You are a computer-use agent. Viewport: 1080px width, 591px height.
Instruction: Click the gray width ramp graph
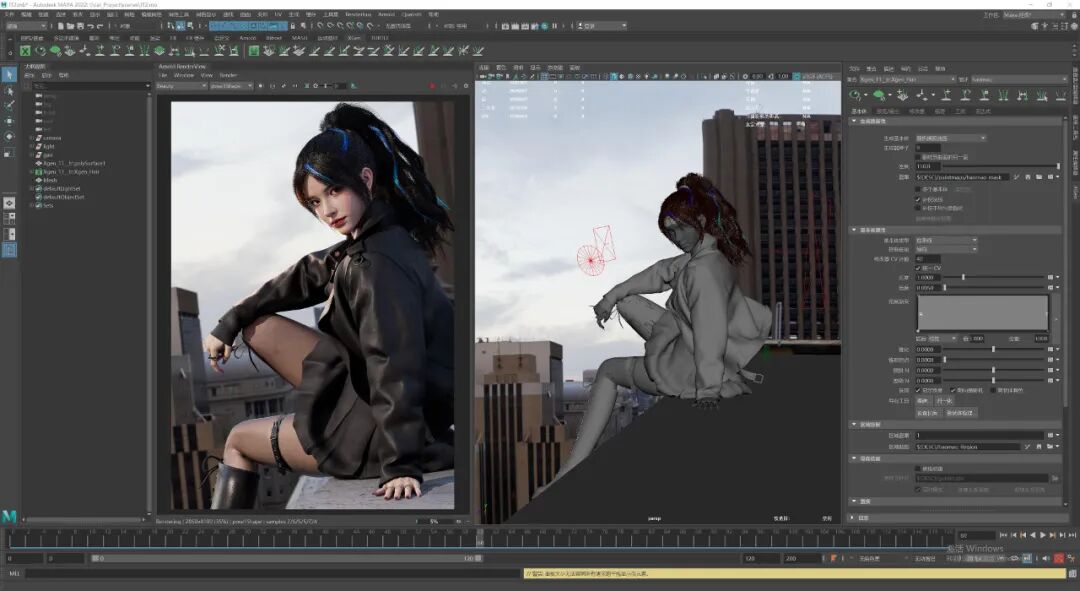(x=983, y=313)
